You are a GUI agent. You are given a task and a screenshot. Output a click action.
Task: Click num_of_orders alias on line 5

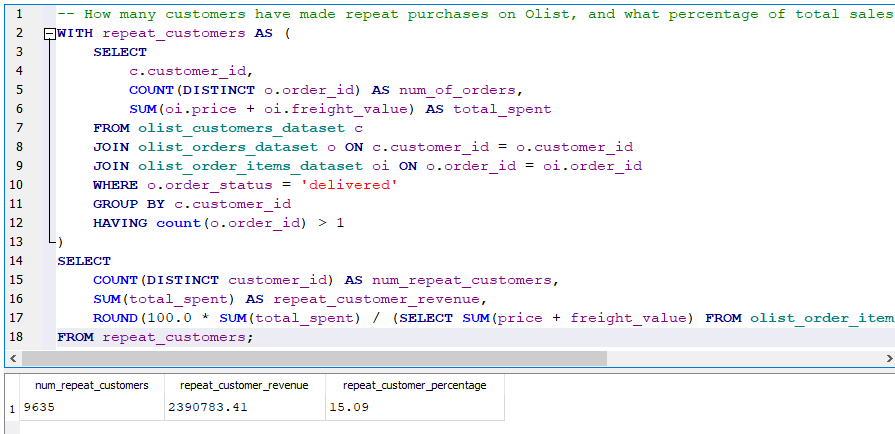pos(457,90)
